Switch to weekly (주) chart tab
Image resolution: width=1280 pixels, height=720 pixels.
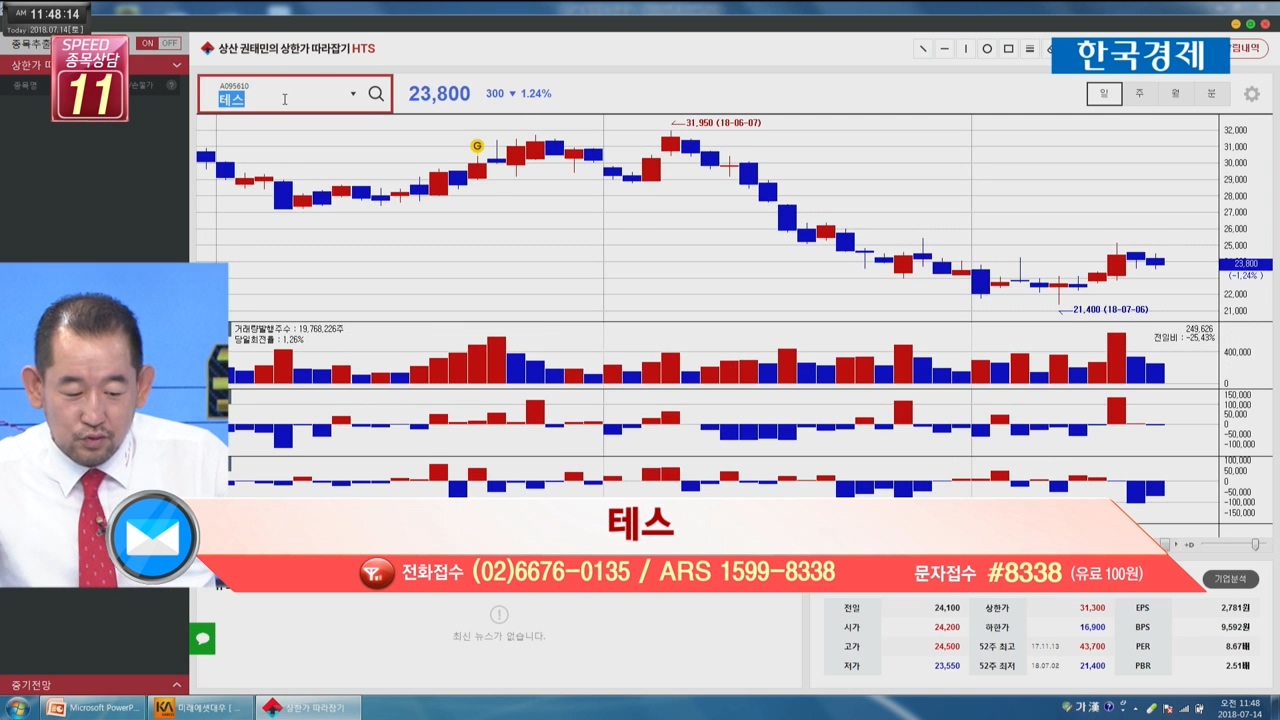click(1139, 94)
